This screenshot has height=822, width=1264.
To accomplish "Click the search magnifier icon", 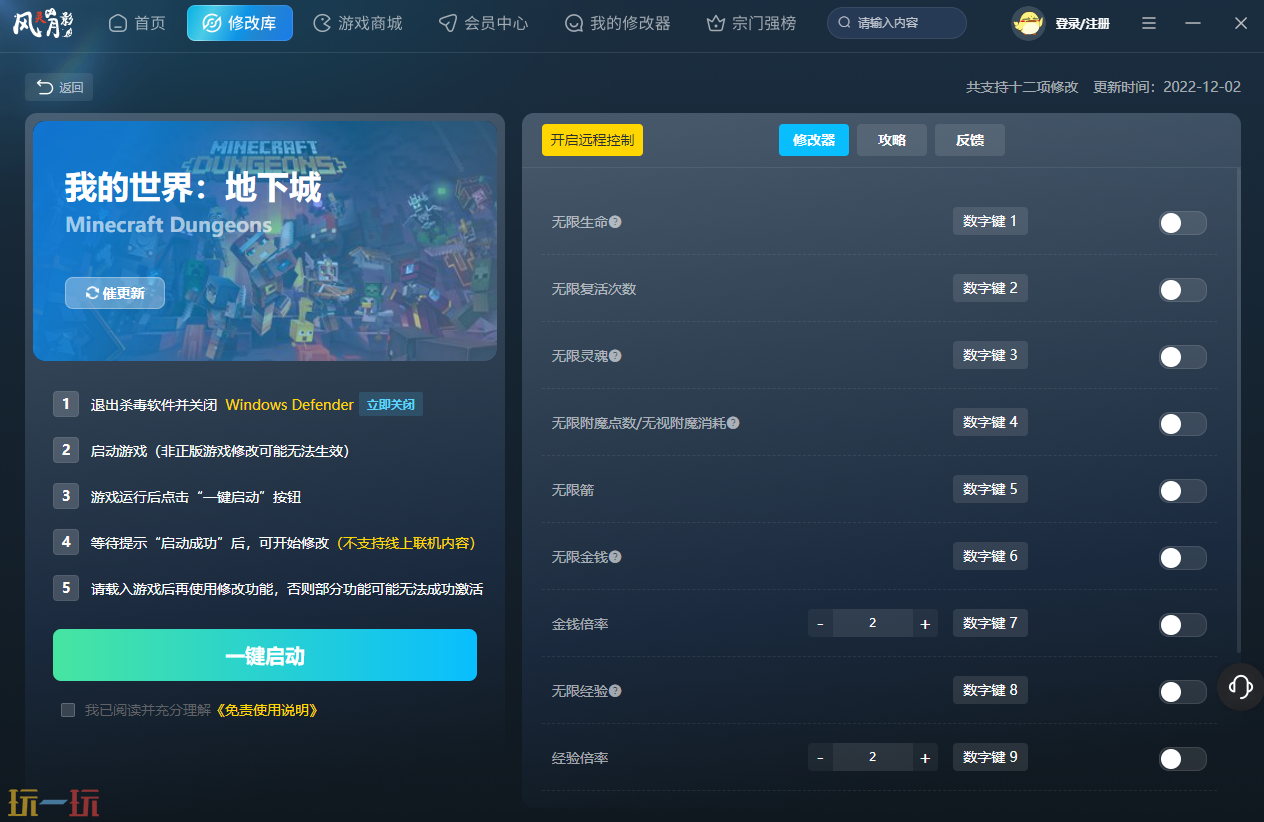I will 845,22.
